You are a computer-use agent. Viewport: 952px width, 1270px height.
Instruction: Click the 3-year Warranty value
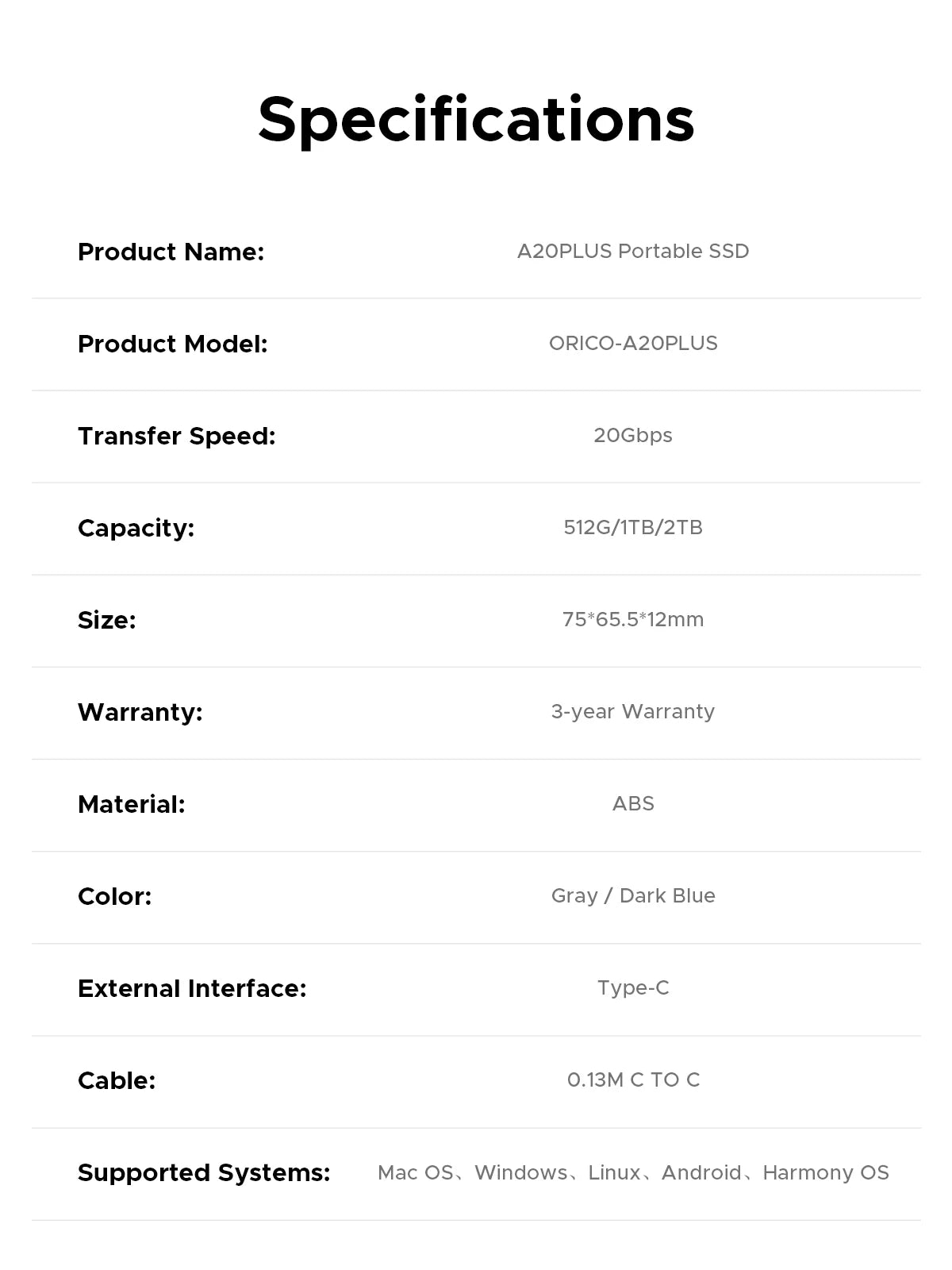coord(633,712)
